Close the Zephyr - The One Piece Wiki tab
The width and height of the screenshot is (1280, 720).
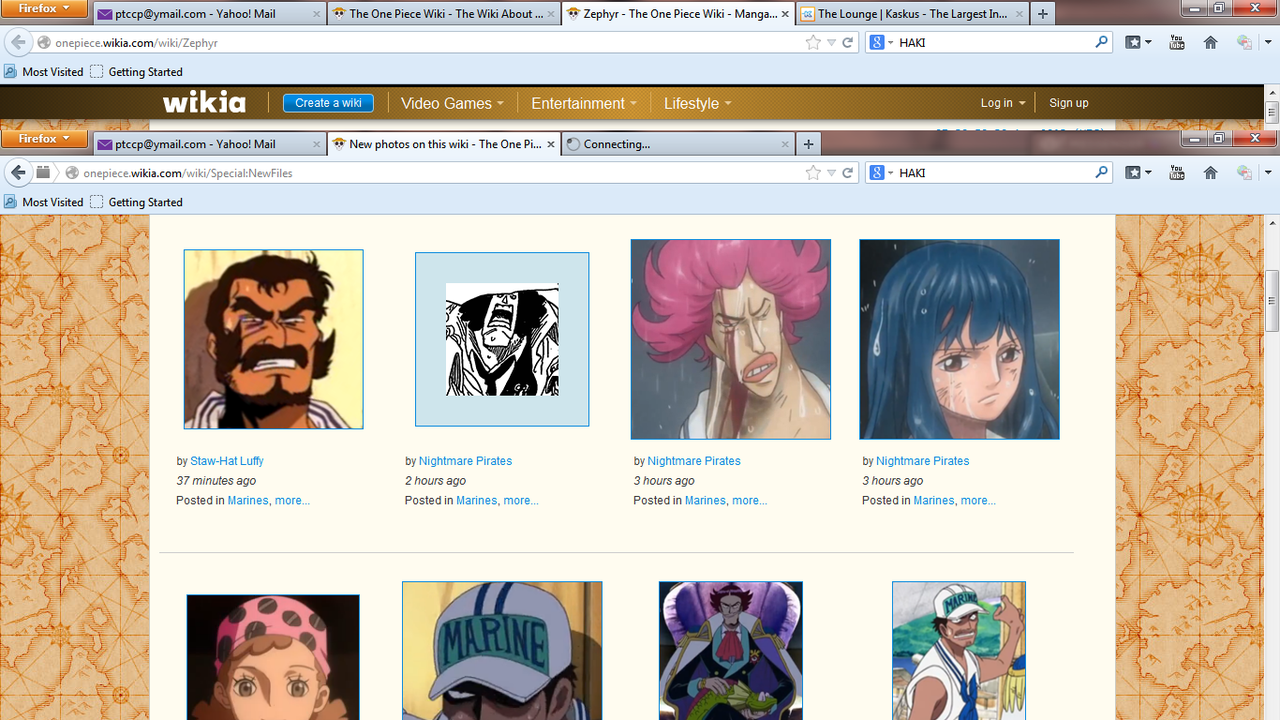point(785,14)
